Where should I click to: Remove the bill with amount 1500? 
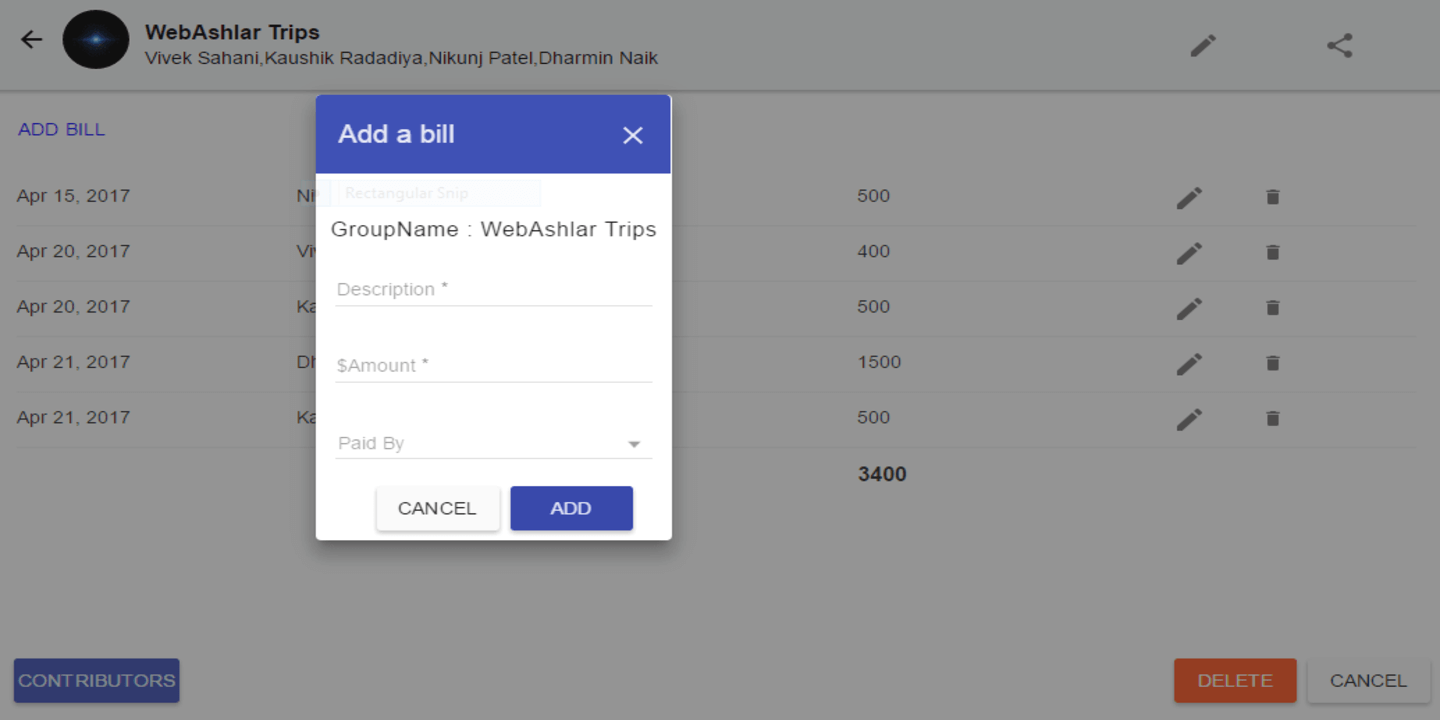[x=1272, y=363]
